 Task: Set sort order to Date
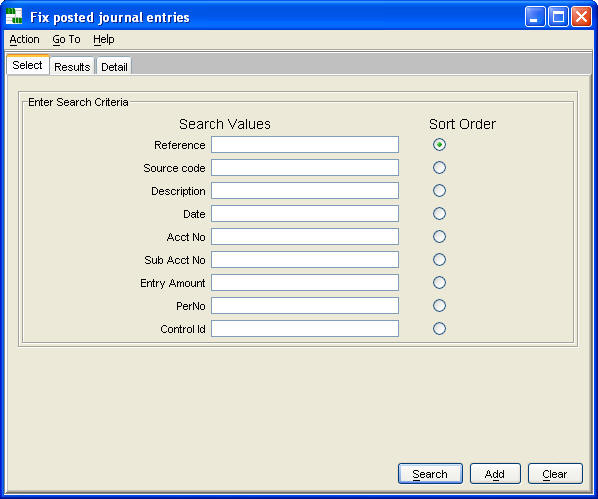pyautogui.click(x=439, y=214)
